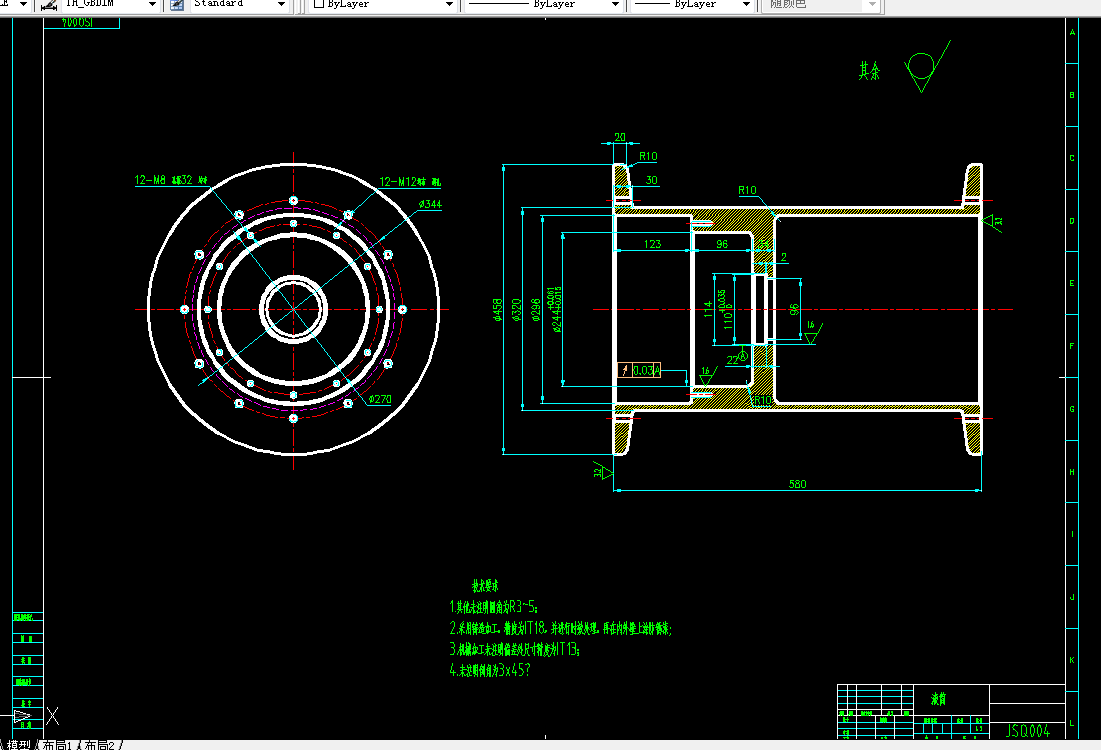
Task: Select technical requirement line 2 mentioning IT18
Action: click(x=560, y=628)
